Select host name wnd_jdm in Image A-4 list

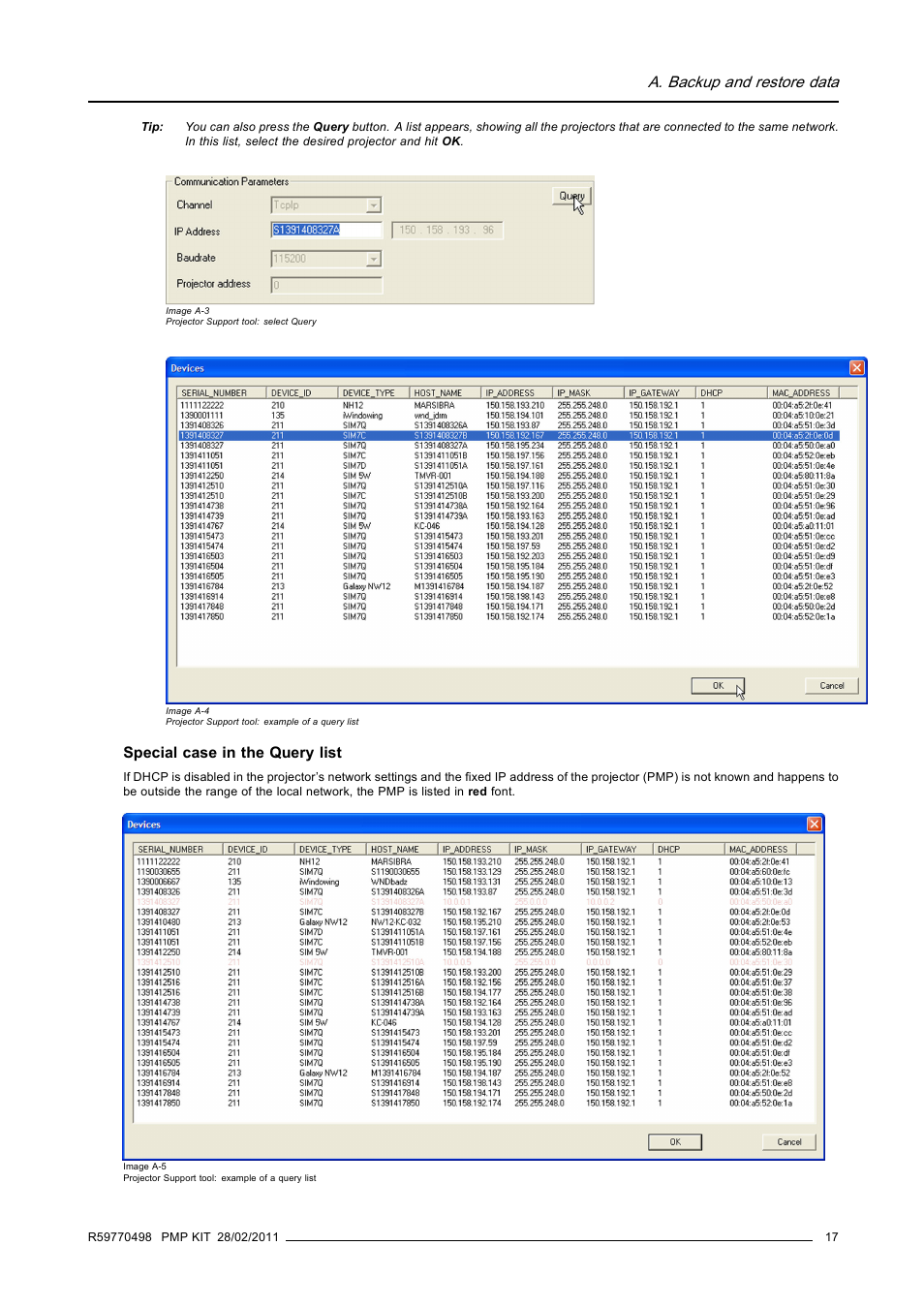pos(430,416)
